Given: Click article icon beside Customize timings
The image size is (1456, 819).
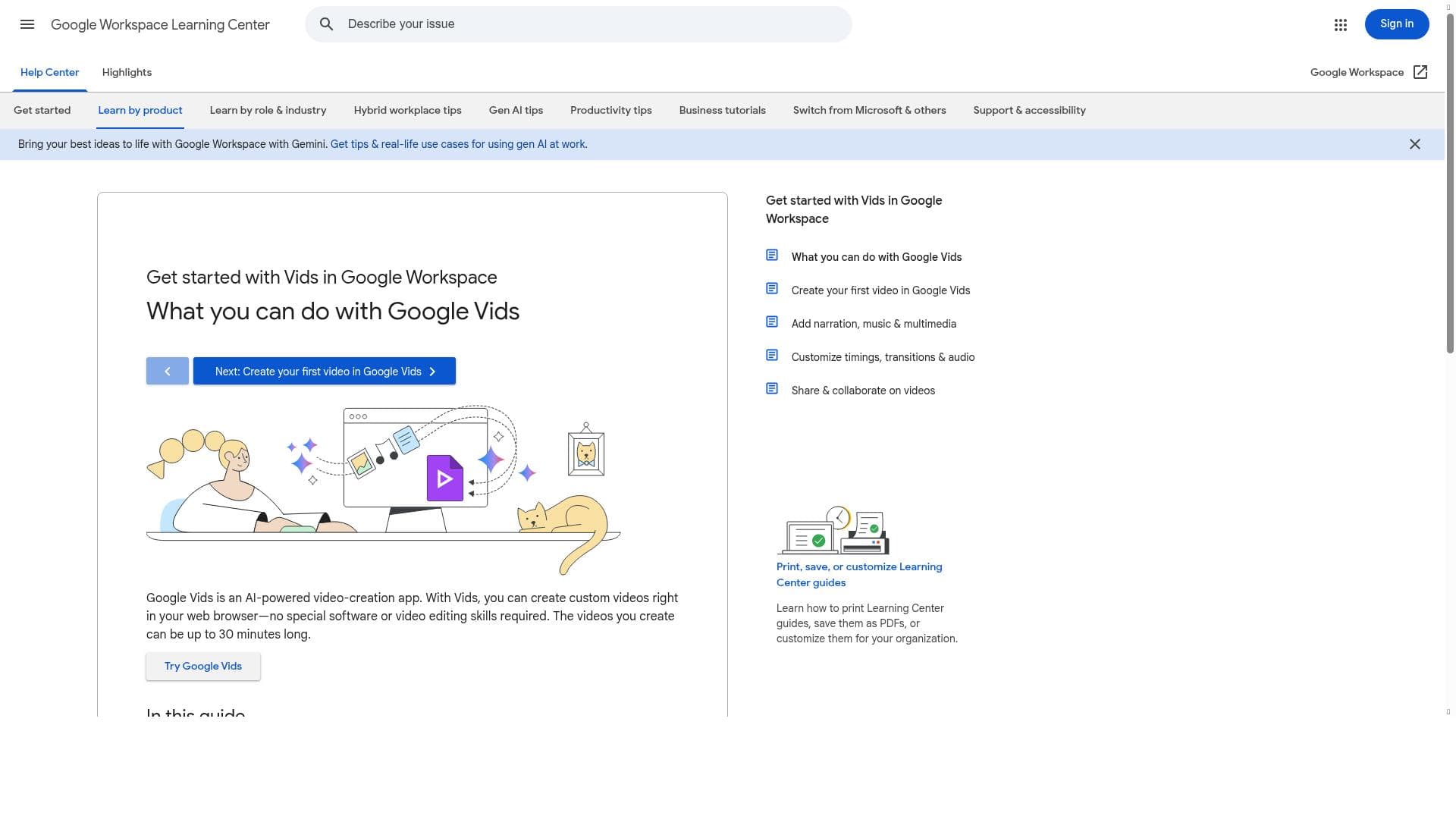Looking at the screenshot, I should pos(772,356).
